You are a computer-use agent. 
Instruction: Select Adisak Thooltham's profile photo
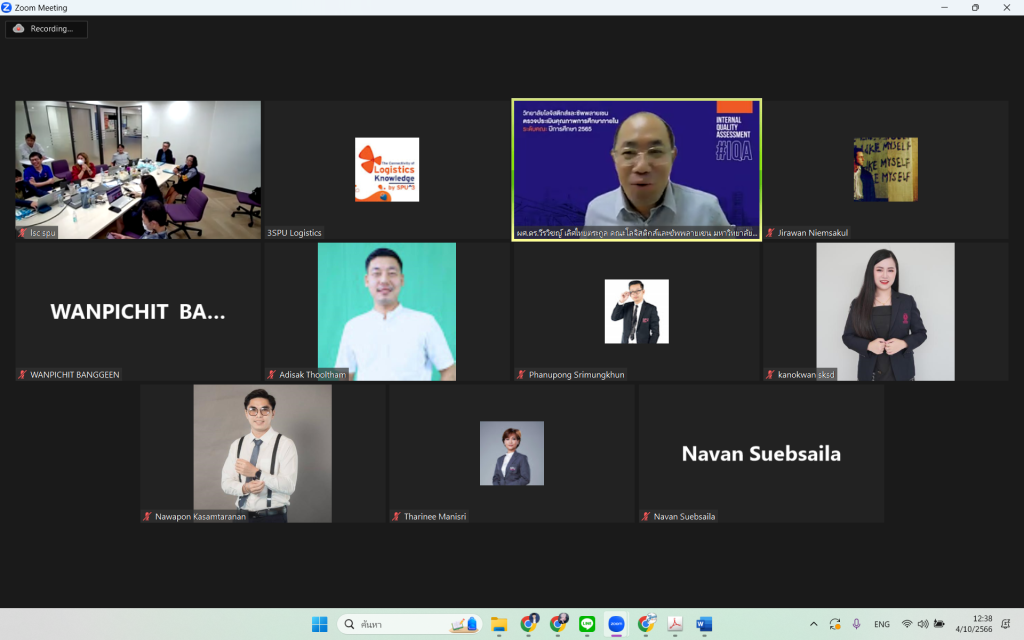[x=387, y=312]
